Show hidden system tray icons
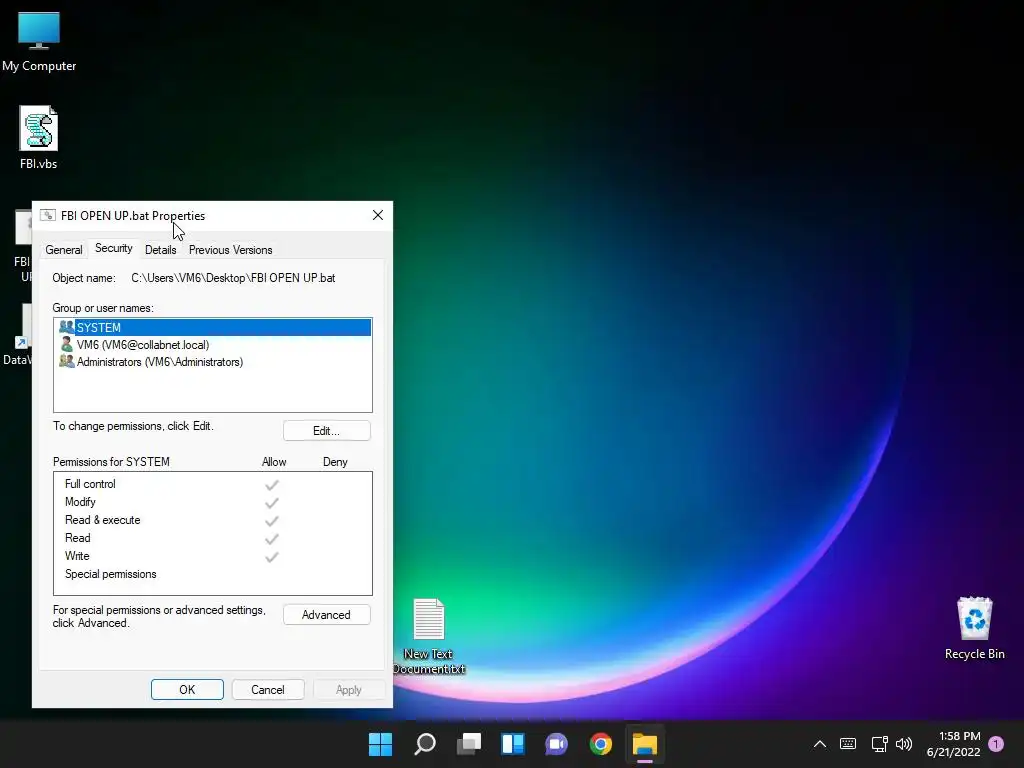The height and width of the screenshot is (768, 1024). [x=820, y=744]
